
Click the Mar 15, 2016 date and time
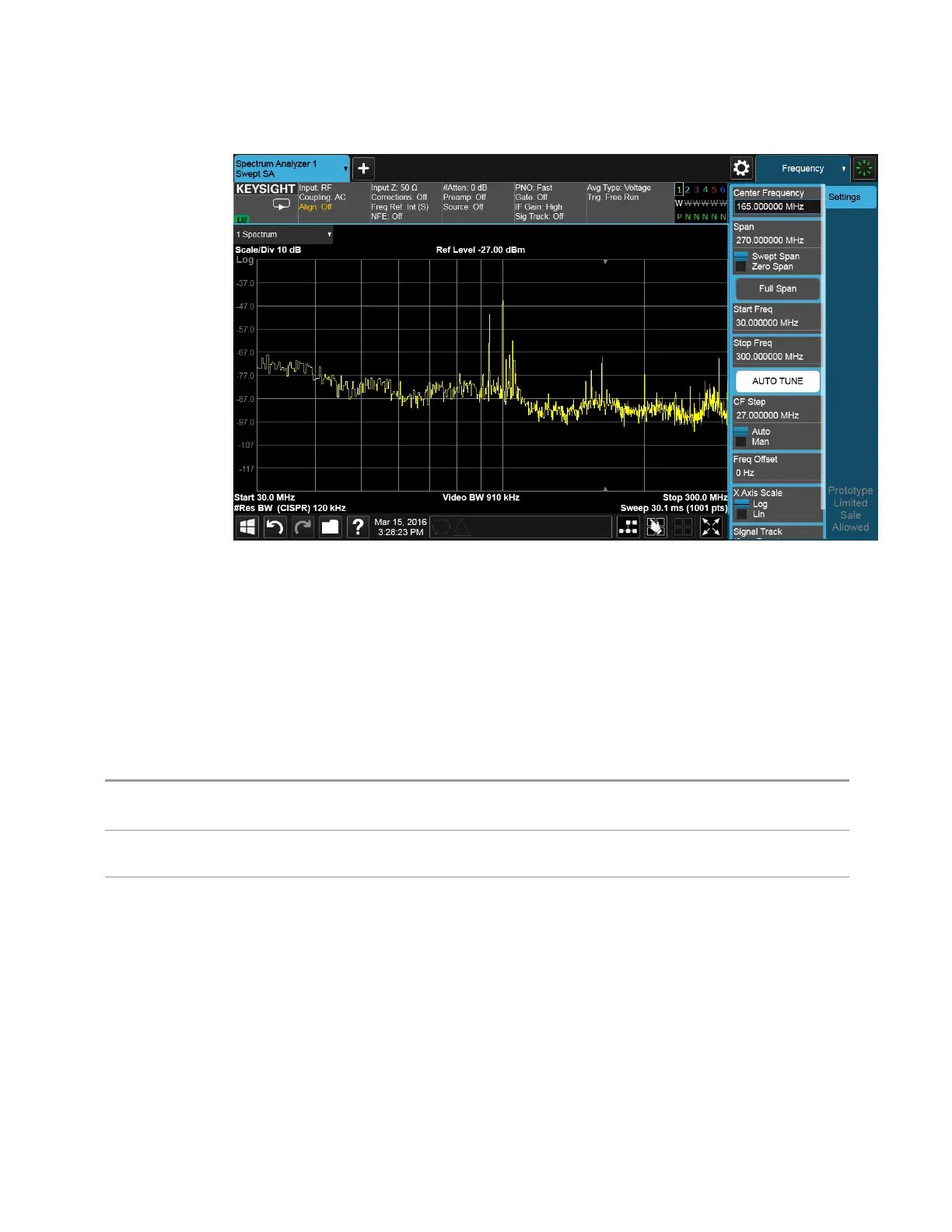(x=401, y=527)
